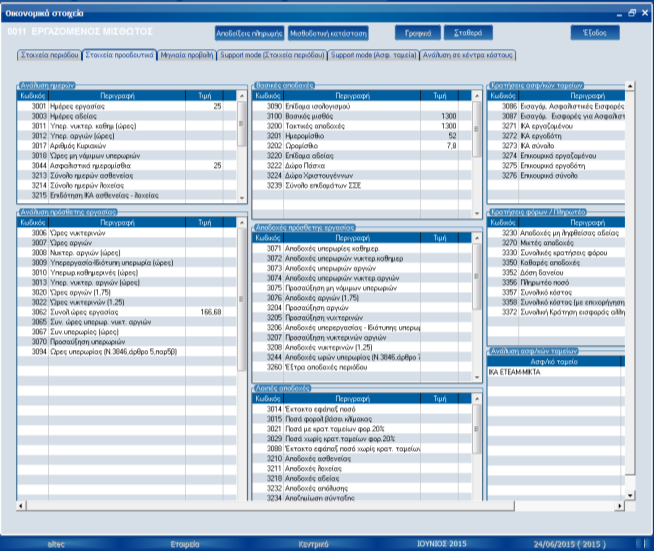Screen dimensions: 654x551
Task: Select the ΙΚΑ ΕΤΕΑΜ-ΜΙΚΤΑ fund row
Action: pyautogui.click(x=554, y=372)
